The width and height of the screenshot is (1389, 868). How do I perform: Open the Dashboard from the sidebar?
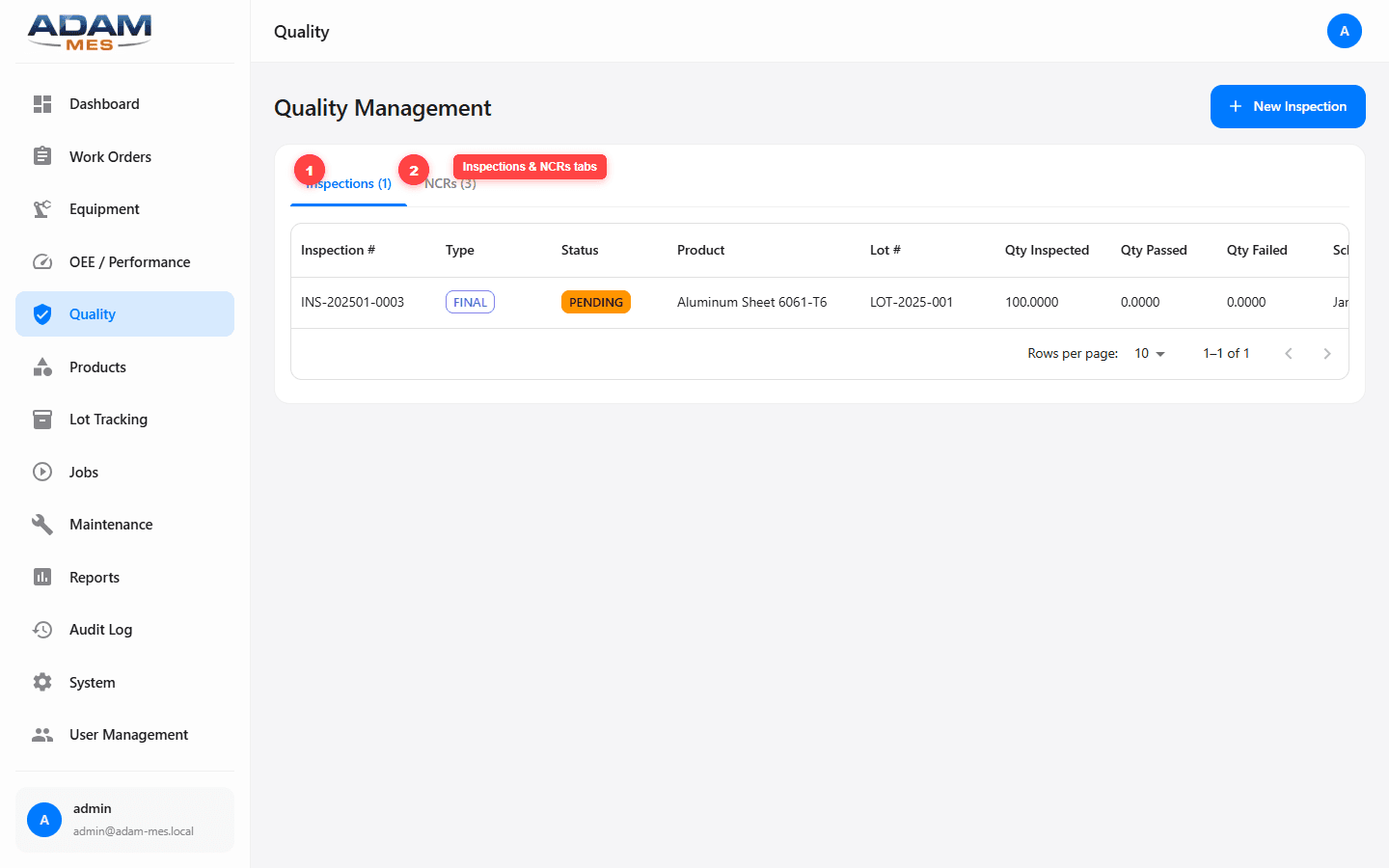[104, 103]
